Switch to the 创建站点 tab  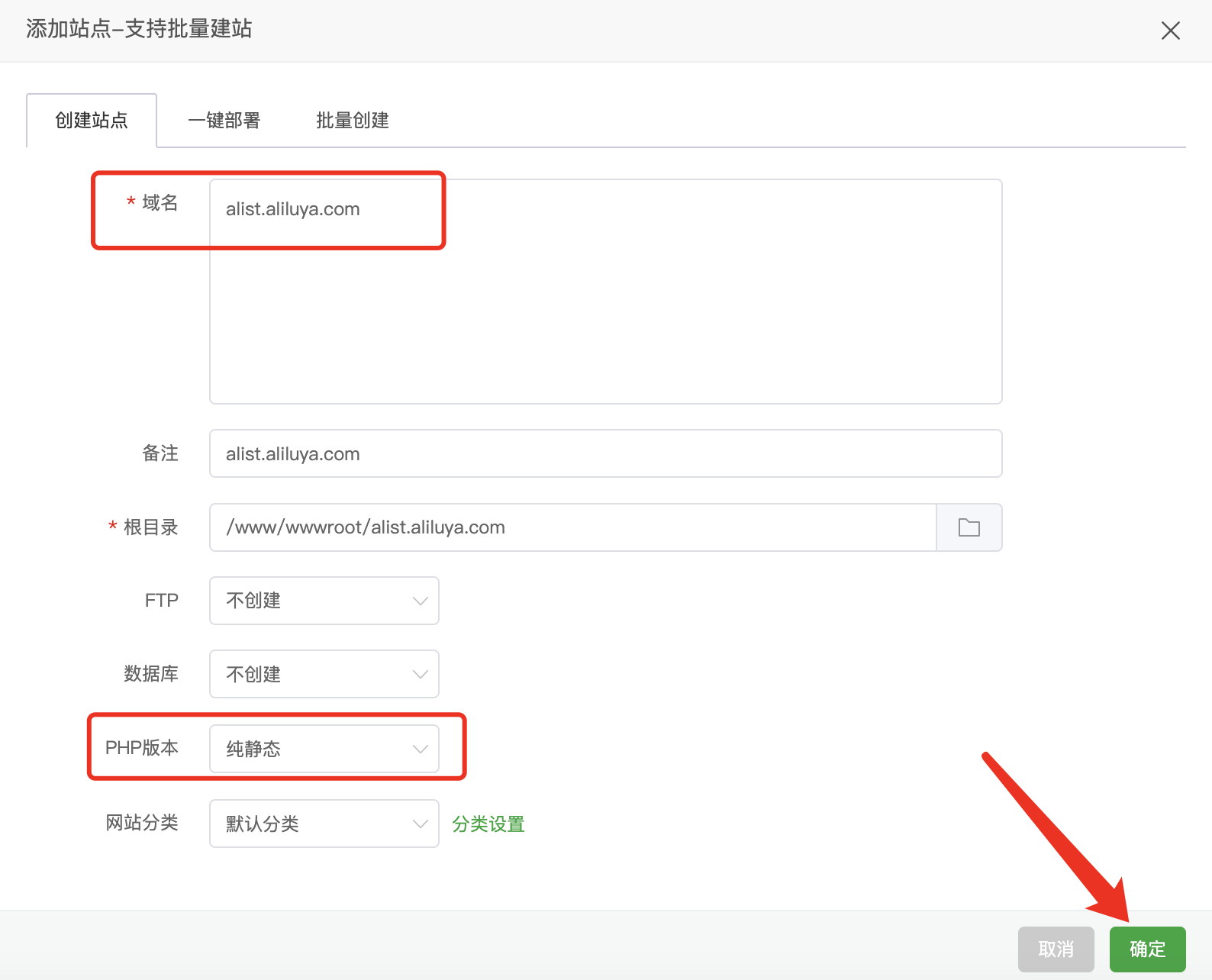92,121
